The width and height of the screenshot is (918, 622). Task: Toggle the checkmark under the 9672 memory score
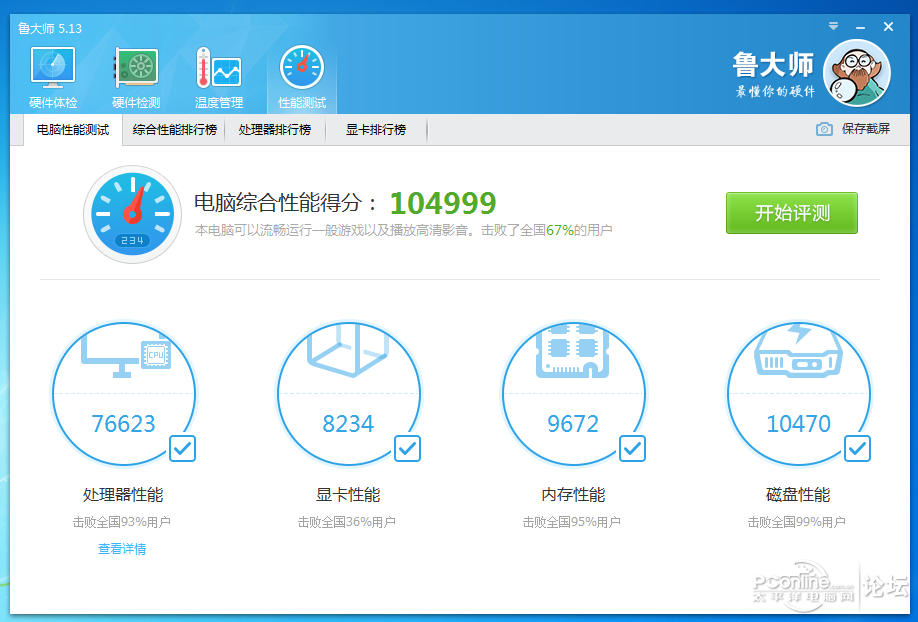(x=632, y=449)
